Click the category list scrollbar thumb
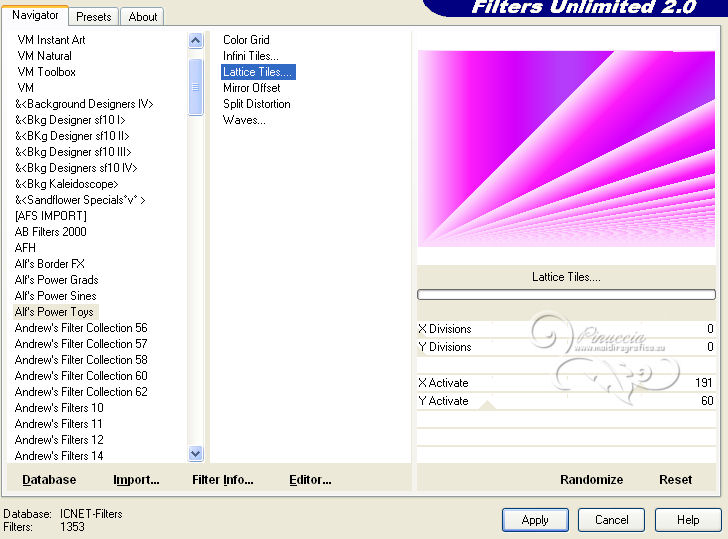The width and height of the screenshot is (728, 539). [x=195, y=87]
